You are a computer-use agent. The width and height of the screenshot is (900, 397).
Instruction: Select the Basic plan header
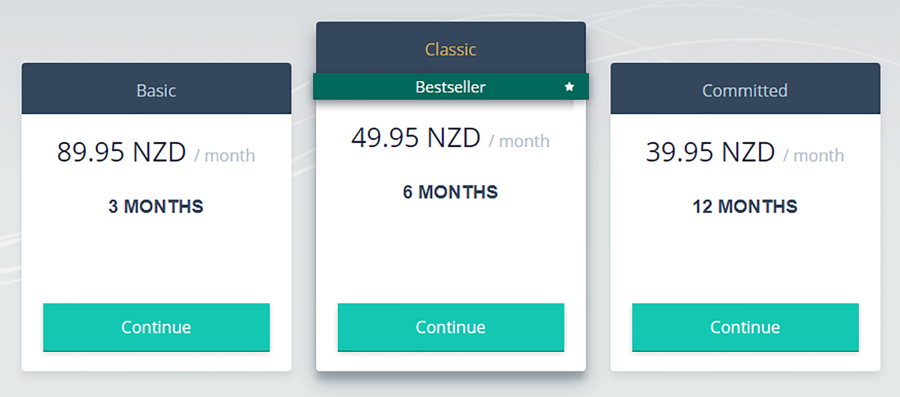[156, 88]
